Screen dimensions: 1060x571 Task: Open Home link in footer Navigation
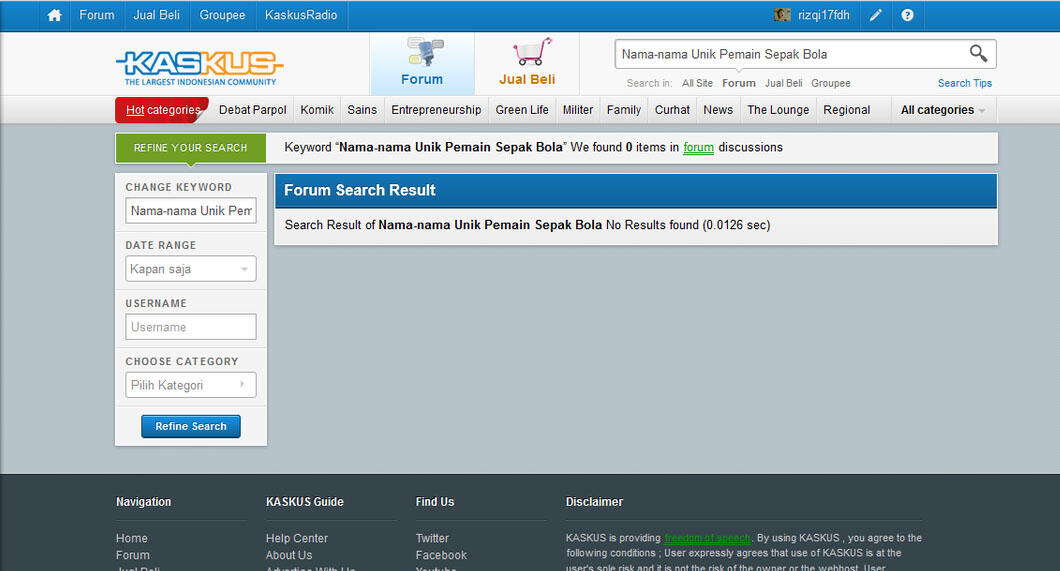click(x=132, y=539)
